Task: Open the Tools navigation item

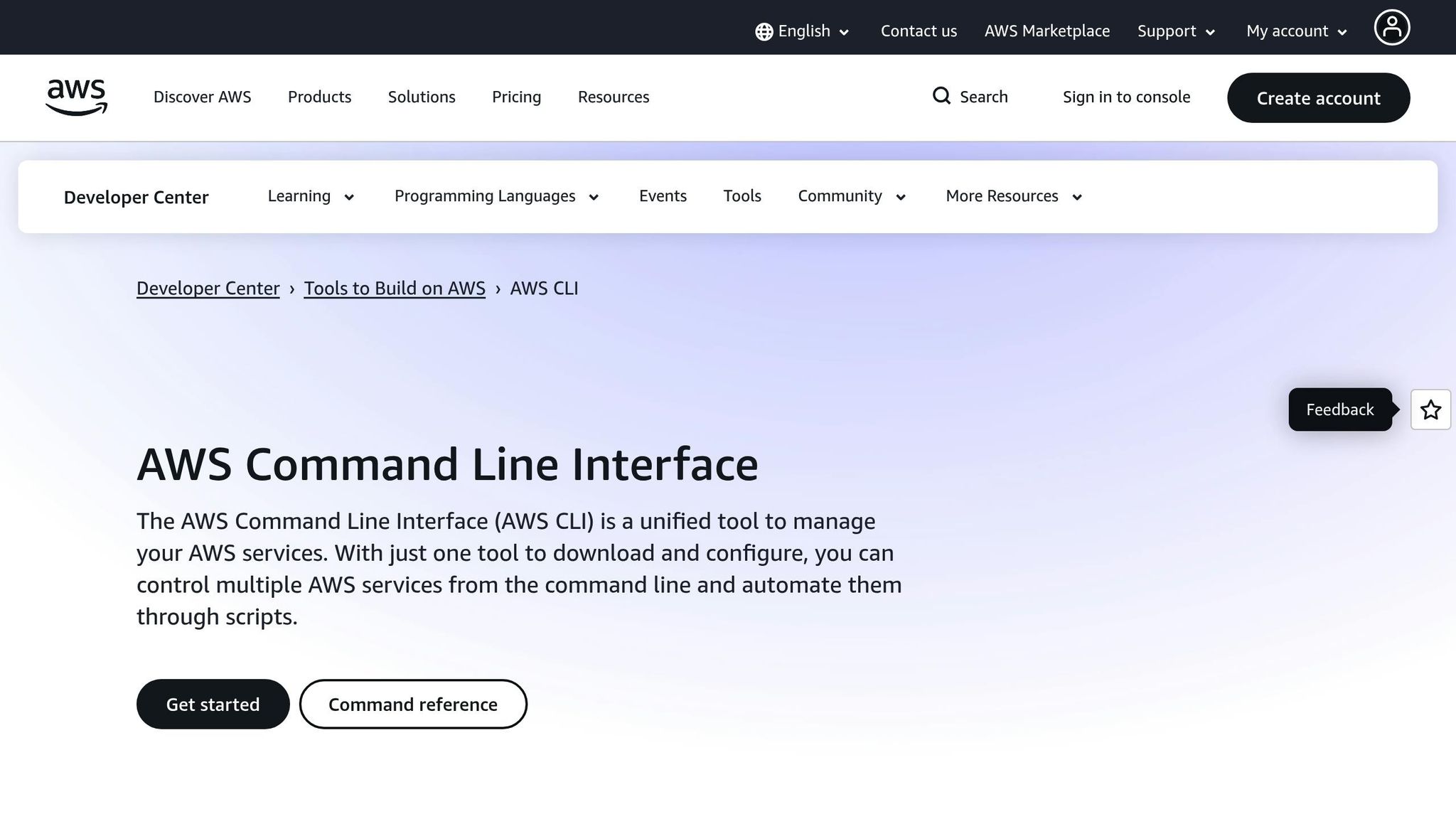Action: [x=742, y=196]
